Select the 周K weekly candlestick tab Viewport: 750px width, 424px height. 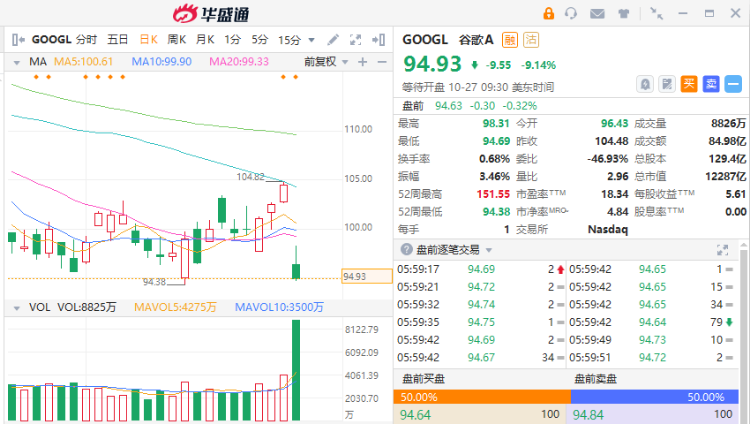176,40
